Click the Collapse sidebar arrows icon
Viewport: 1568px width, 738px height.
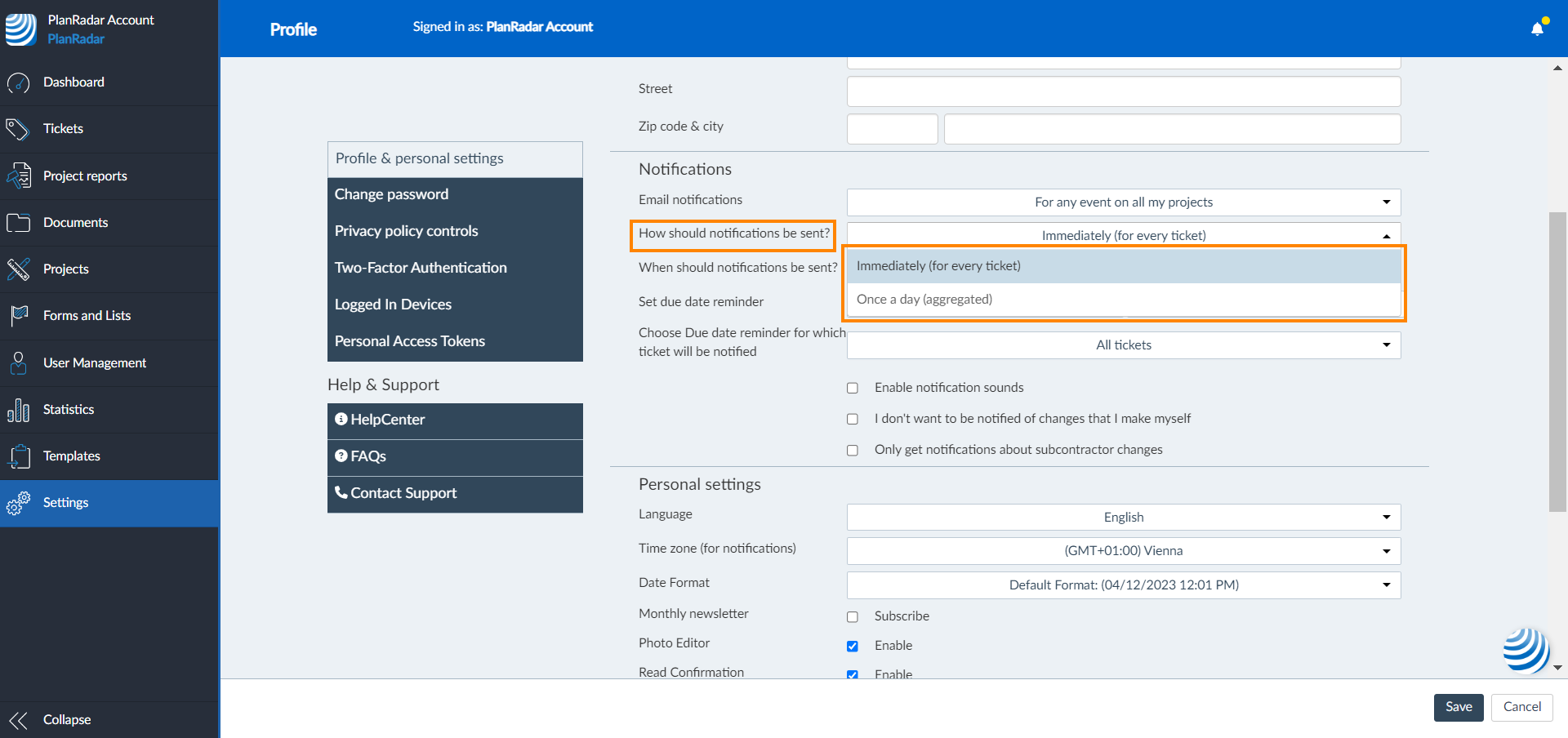(x=18, y=720)
